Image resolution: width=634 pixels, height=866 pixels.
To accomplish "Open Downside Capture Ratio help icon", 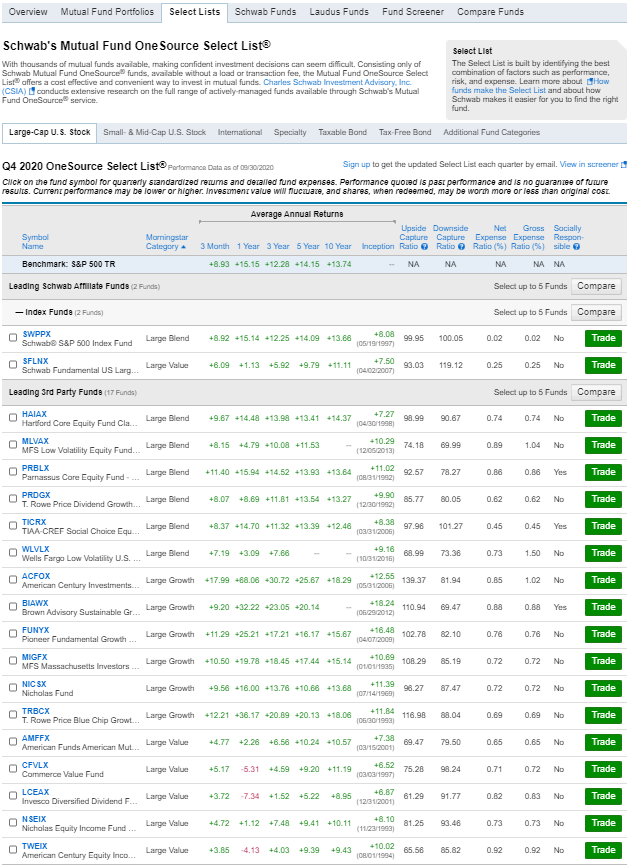I will [461, 247].
